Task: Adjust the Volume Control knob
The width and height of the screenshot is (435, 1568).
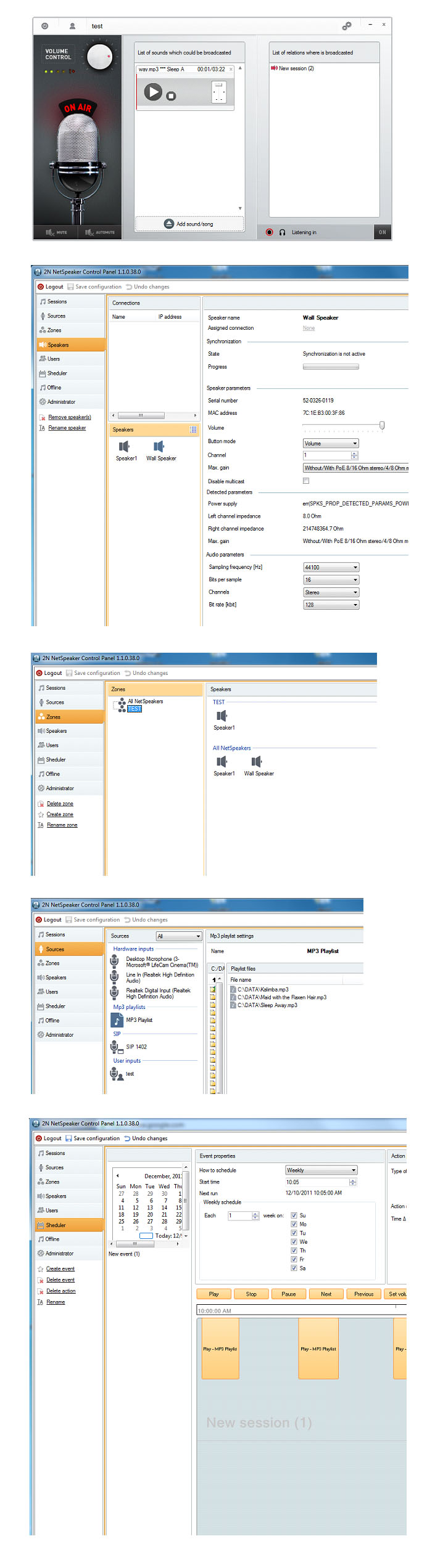Action: coord(99,56)
